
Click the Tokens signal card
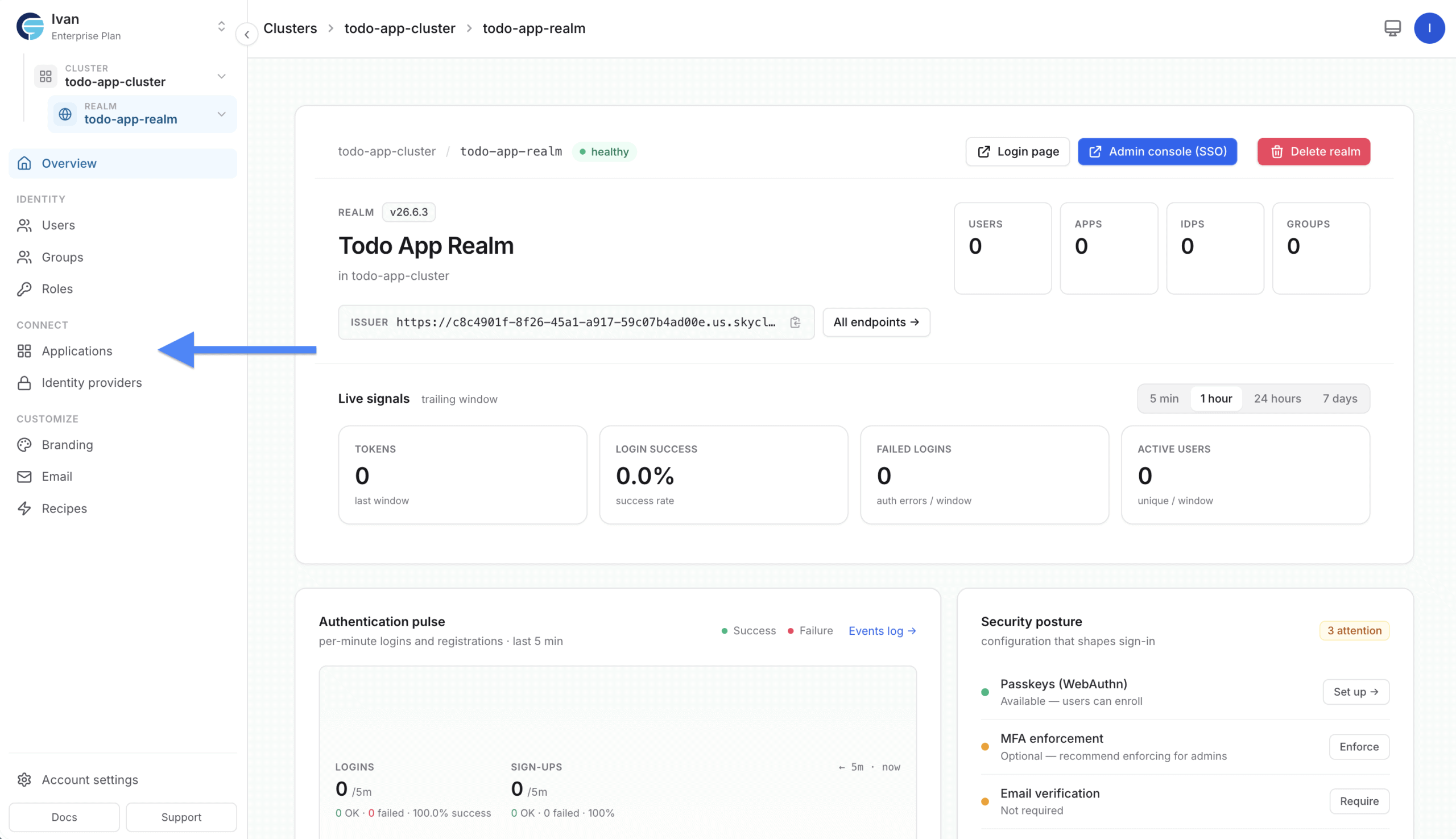(x=462, y=475)
